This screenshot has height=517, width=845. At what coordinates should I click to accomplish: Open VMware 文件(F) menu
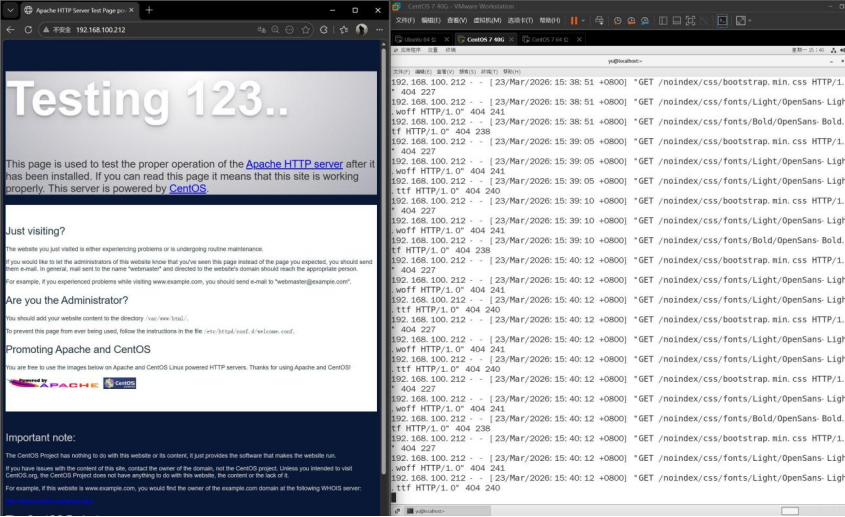[x=405, y=20]
